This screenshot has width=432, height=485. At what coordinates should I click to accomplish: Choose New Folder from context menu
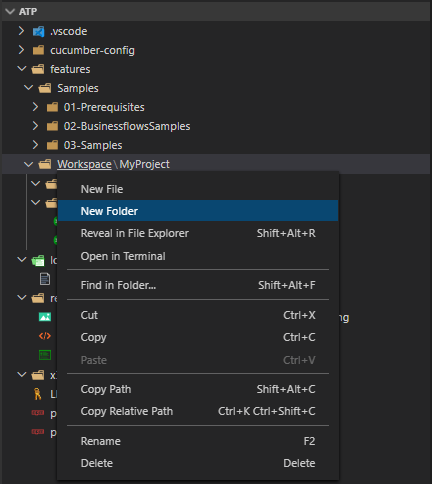click(x=198, y=211)
